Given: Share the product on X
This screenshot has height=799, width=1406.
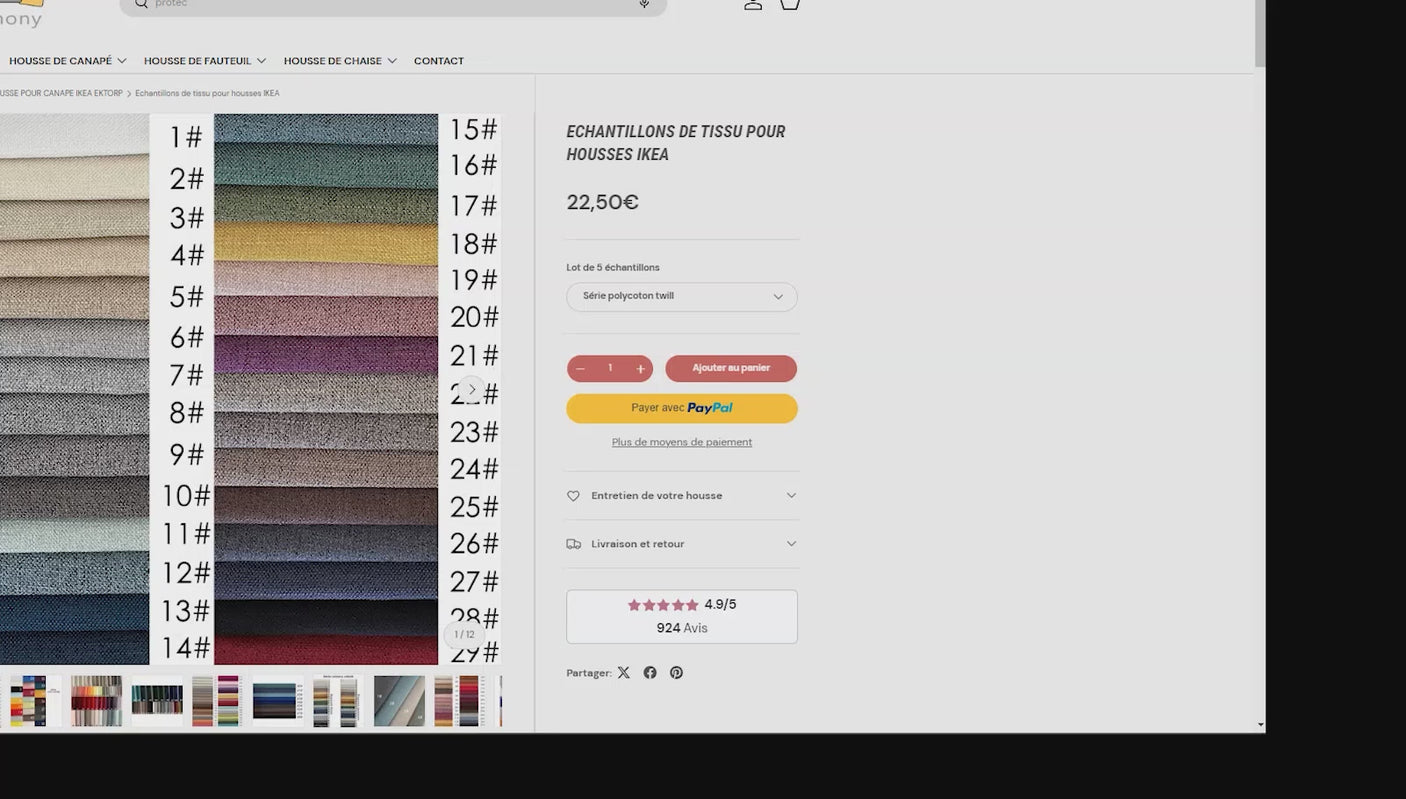Looking at the screenshot, I should pyautogui.click(x=624, y=673).
